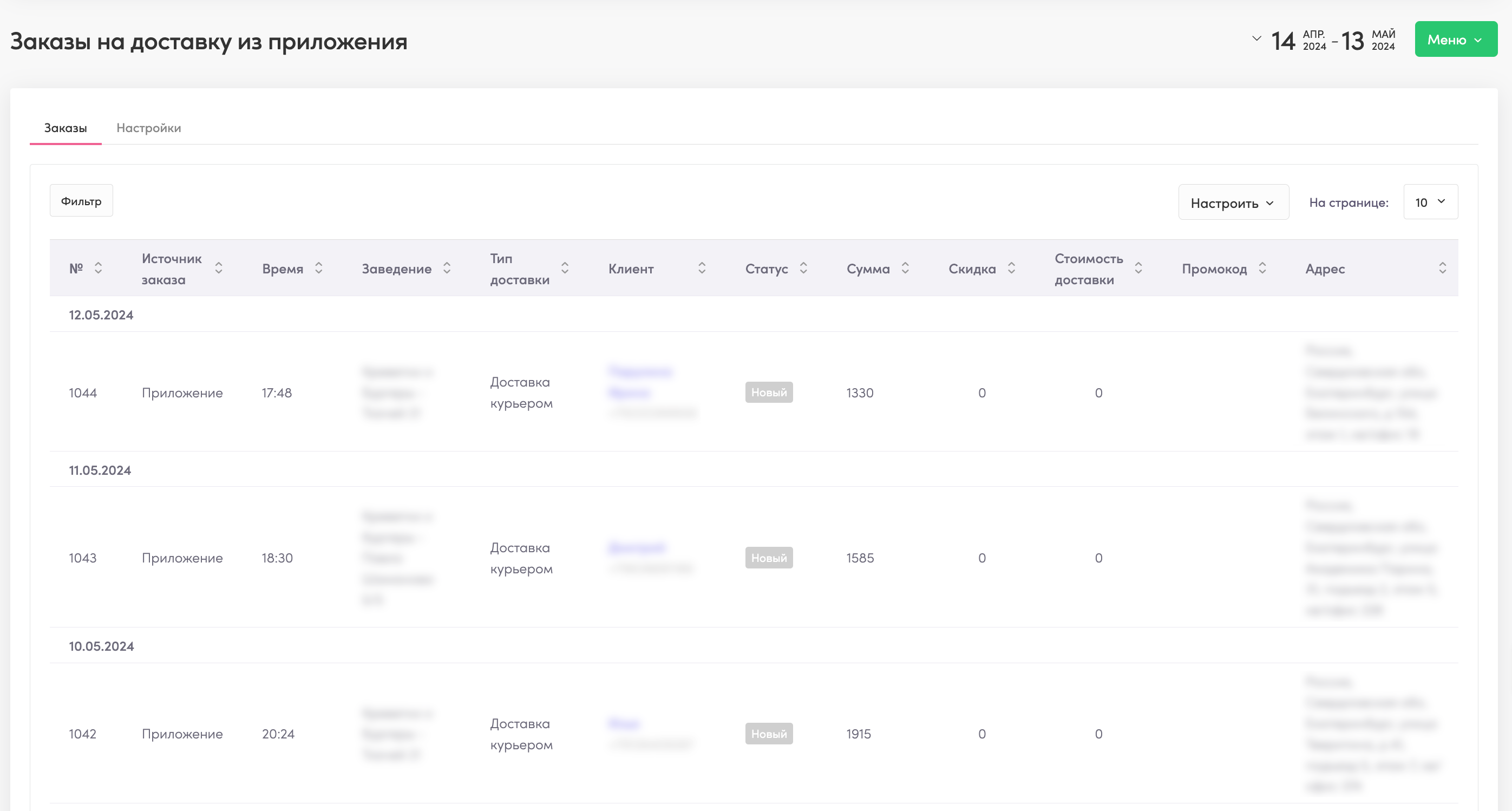Click sum value 1915
The width and height of the screenshot is (1512, 811).
point(859,734)
